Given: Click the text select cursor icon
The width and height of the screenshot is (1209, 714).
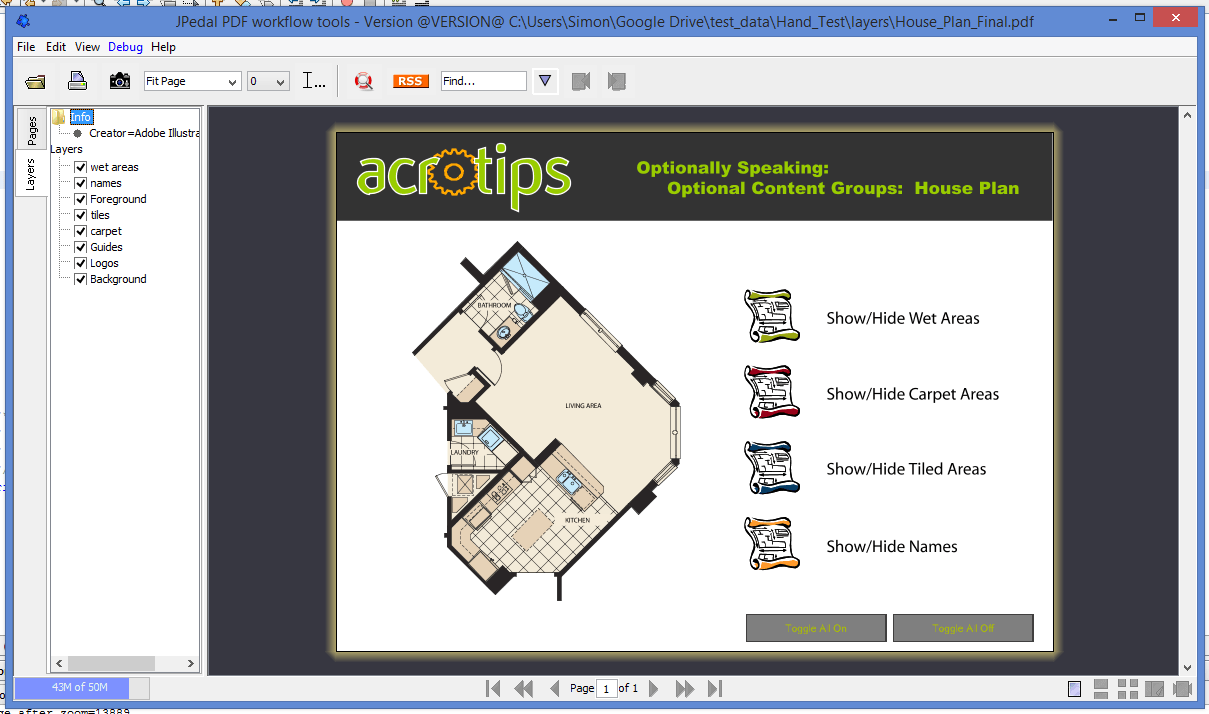Looking at the screenshot, I should click(x=313, y=81).
